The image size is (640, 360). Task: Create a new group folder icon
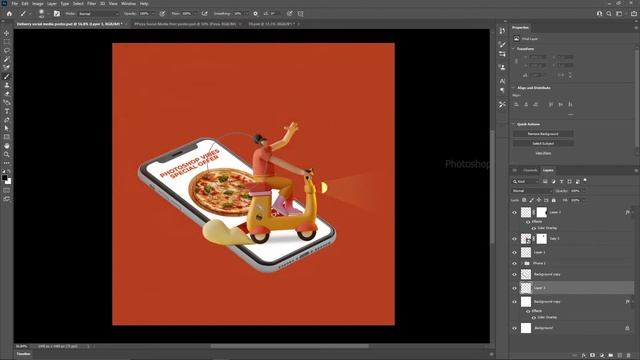coord(611,356)
